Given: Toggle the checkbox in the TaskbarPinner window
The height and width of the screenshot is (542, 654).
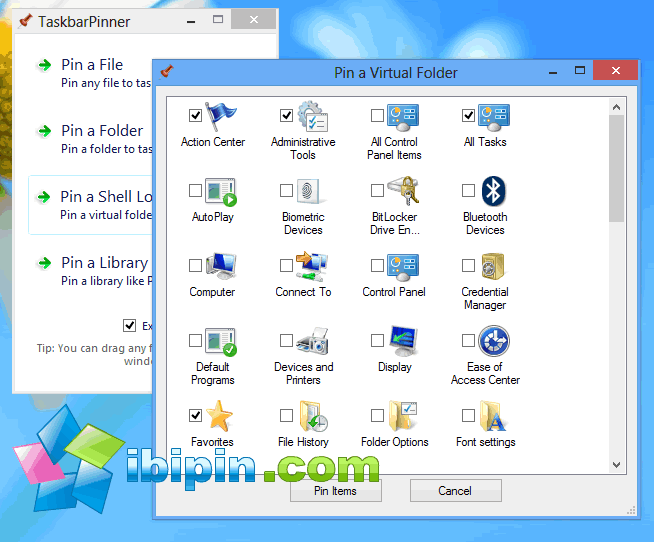Looking at the screenshot, I should tap(129, 325).
